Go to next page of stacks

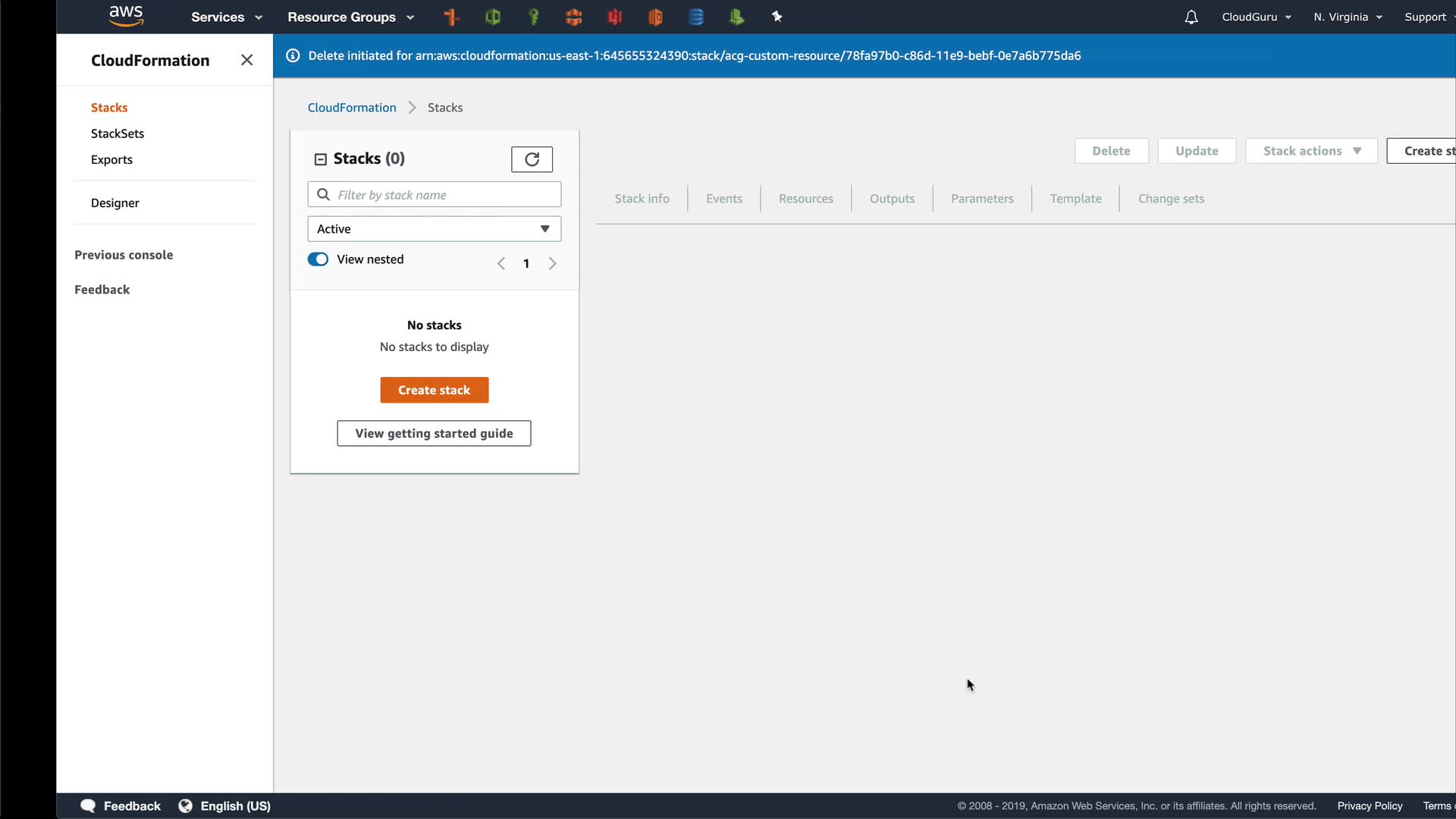(552, 263)
